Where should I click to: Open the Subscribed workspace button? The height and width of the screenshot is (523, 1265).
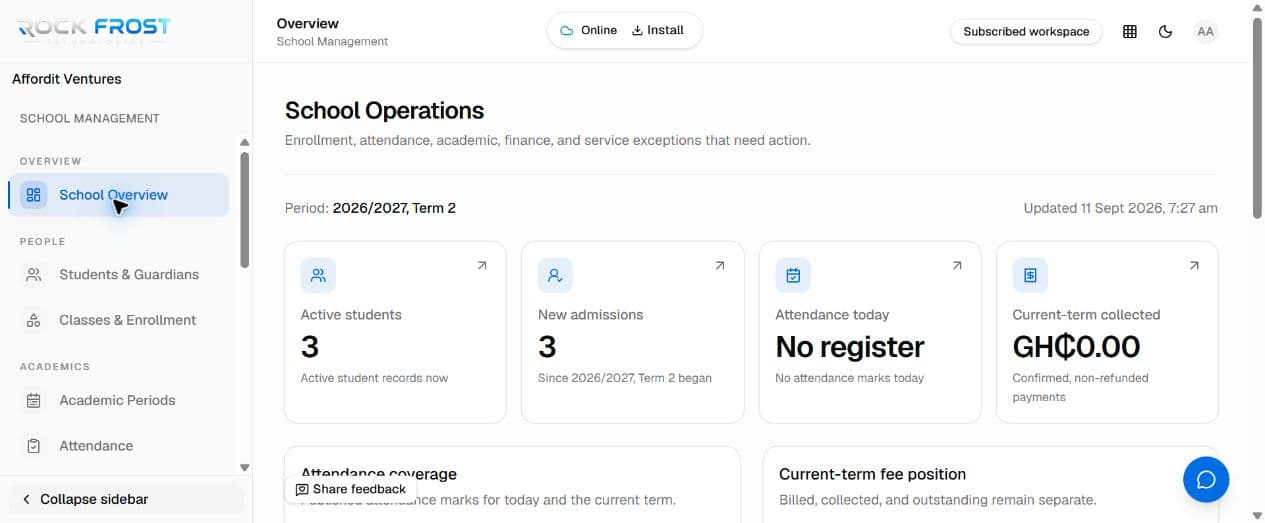pyautogui.click(x=1026, y=31)
